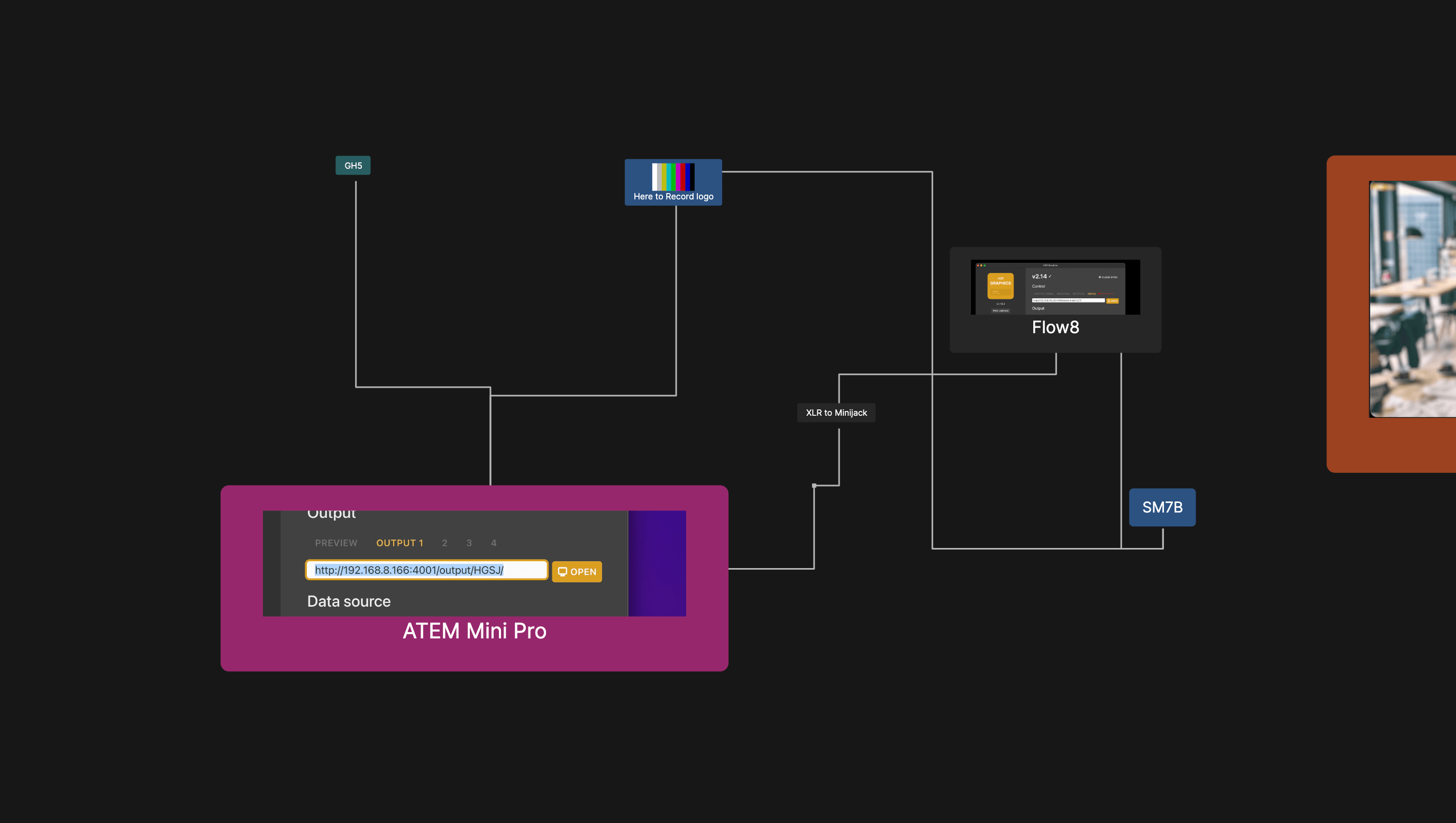1456x823 pixels.
Task: Select the OUTPUT 1 tab
Action: [399, 543]
